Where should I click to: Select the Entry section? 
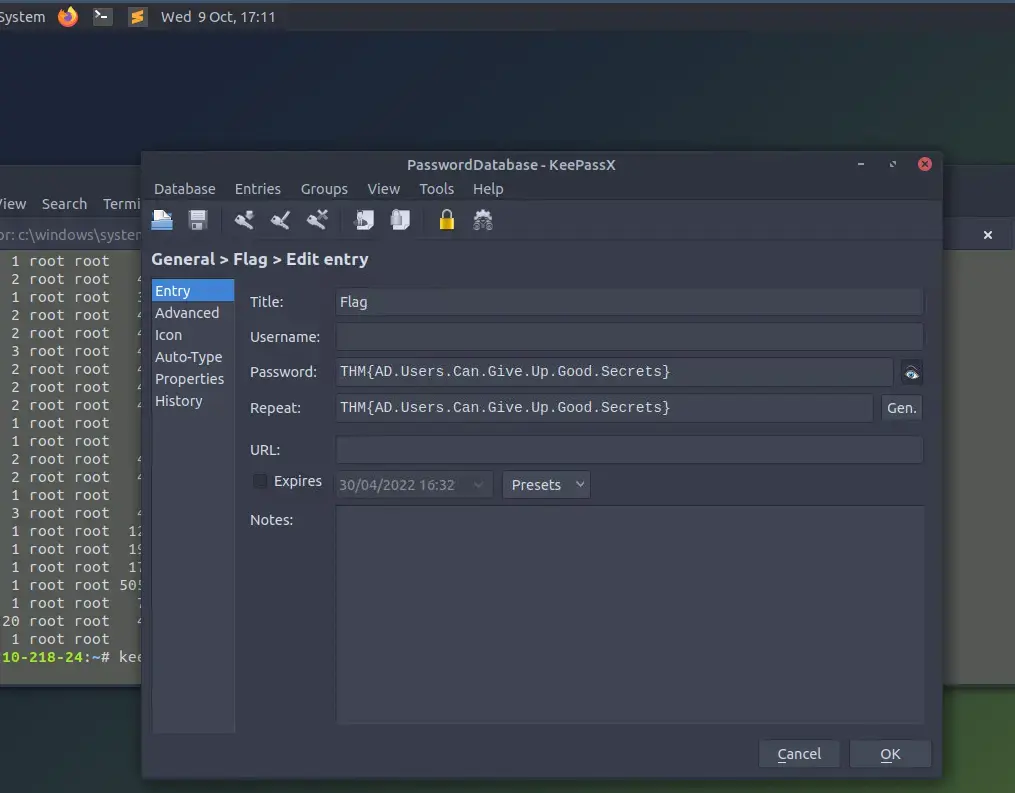click(x=193, y=291)
